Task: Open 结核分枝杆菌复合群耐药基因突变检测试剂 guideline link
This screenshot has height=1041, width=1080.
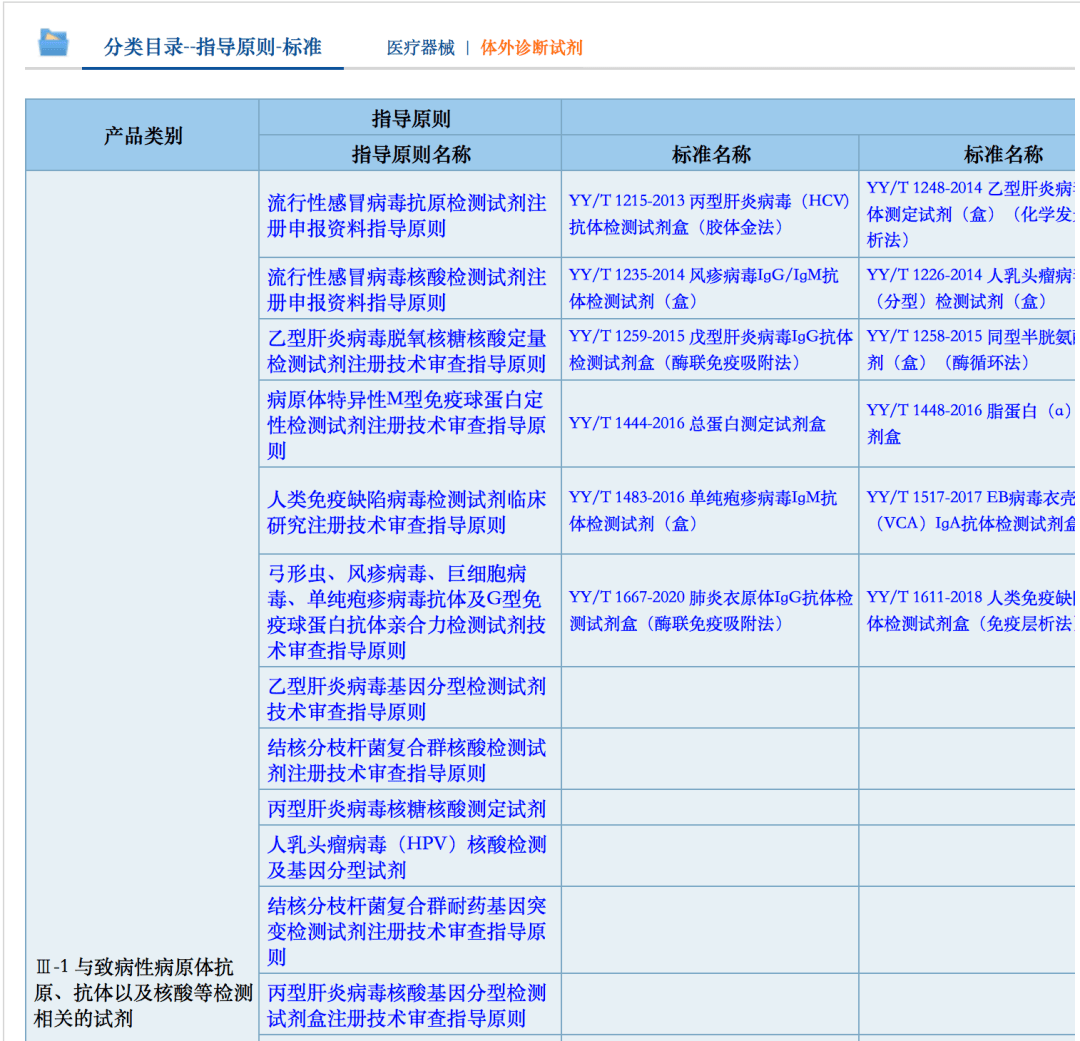Action: (407, 931)
